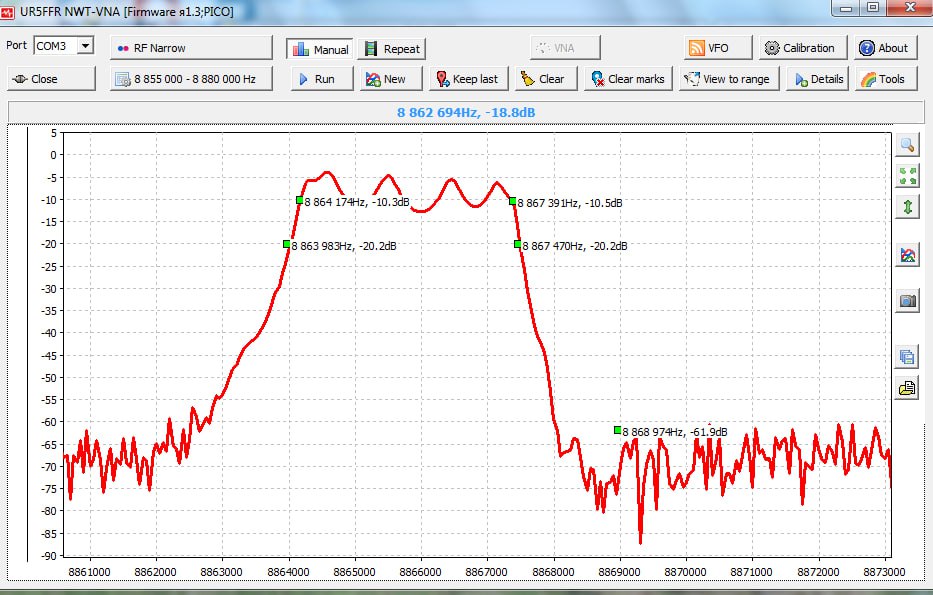This screenshot has height=595, width=933.
Task: Click the View to range button
Action: (x=726, y=79)
